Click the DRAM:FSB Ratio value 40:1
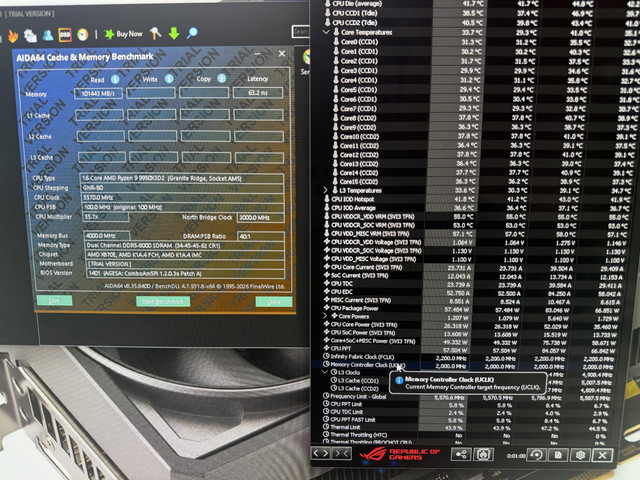 point(260,236)
